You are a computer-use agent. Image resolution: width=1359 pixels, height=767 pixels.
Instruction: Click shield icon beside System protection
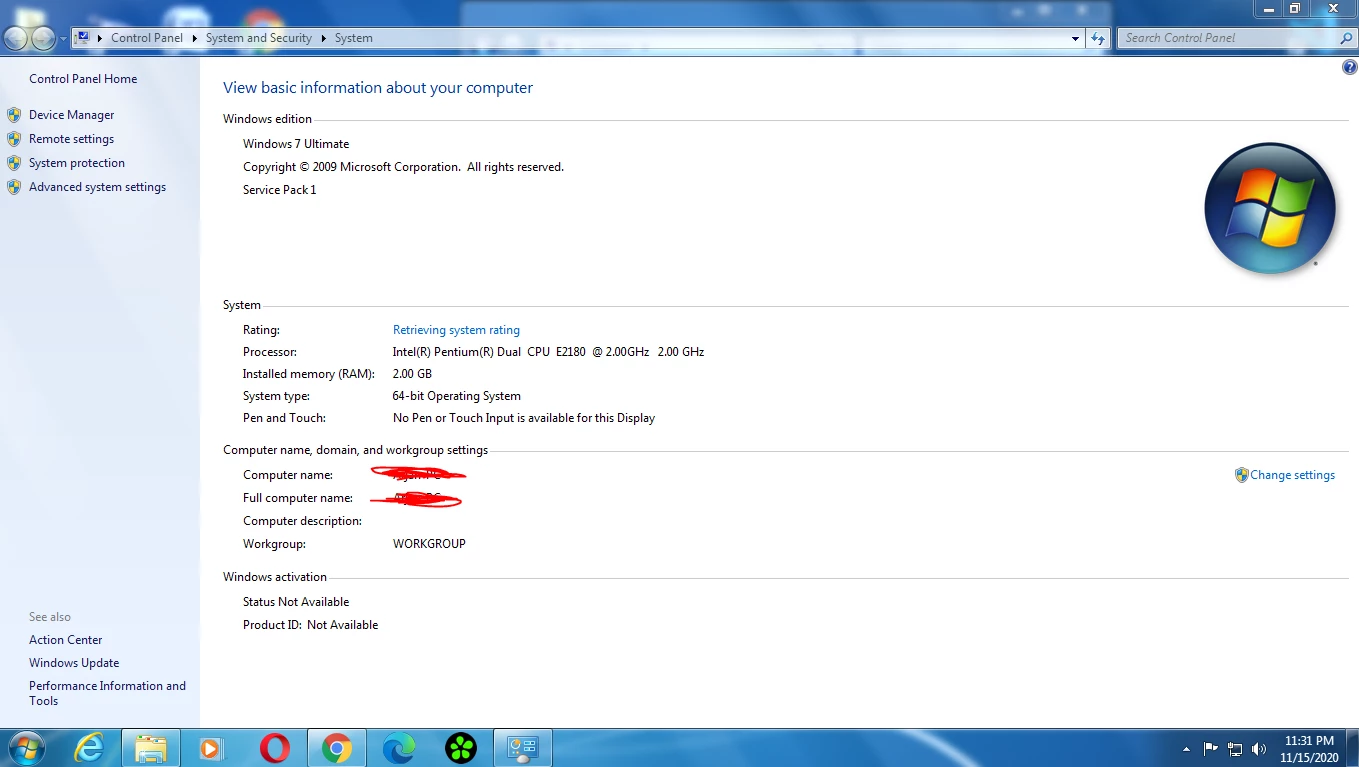coord(14,163)
